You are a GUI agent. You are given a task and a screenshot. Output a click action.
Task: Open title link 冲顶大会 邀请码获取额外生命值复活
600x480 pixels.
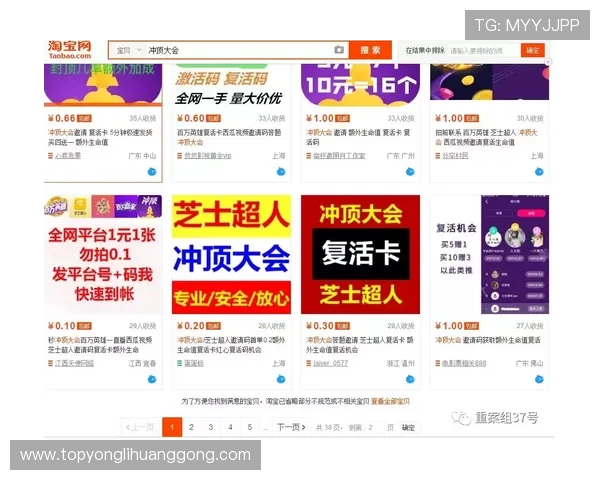pyautogui.click(x=488, y=340)
